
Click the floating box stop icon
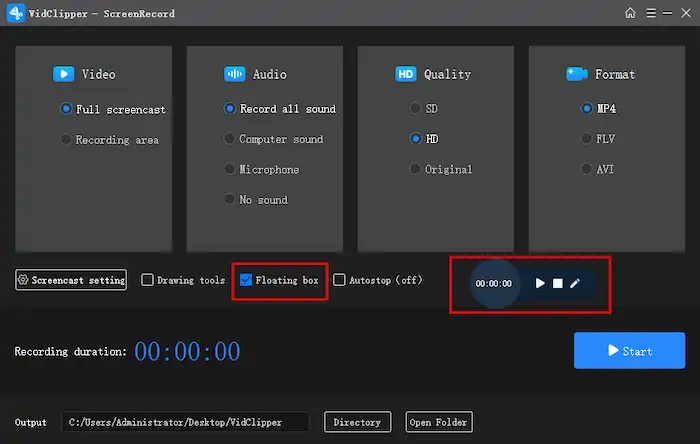tap(558, 283)
